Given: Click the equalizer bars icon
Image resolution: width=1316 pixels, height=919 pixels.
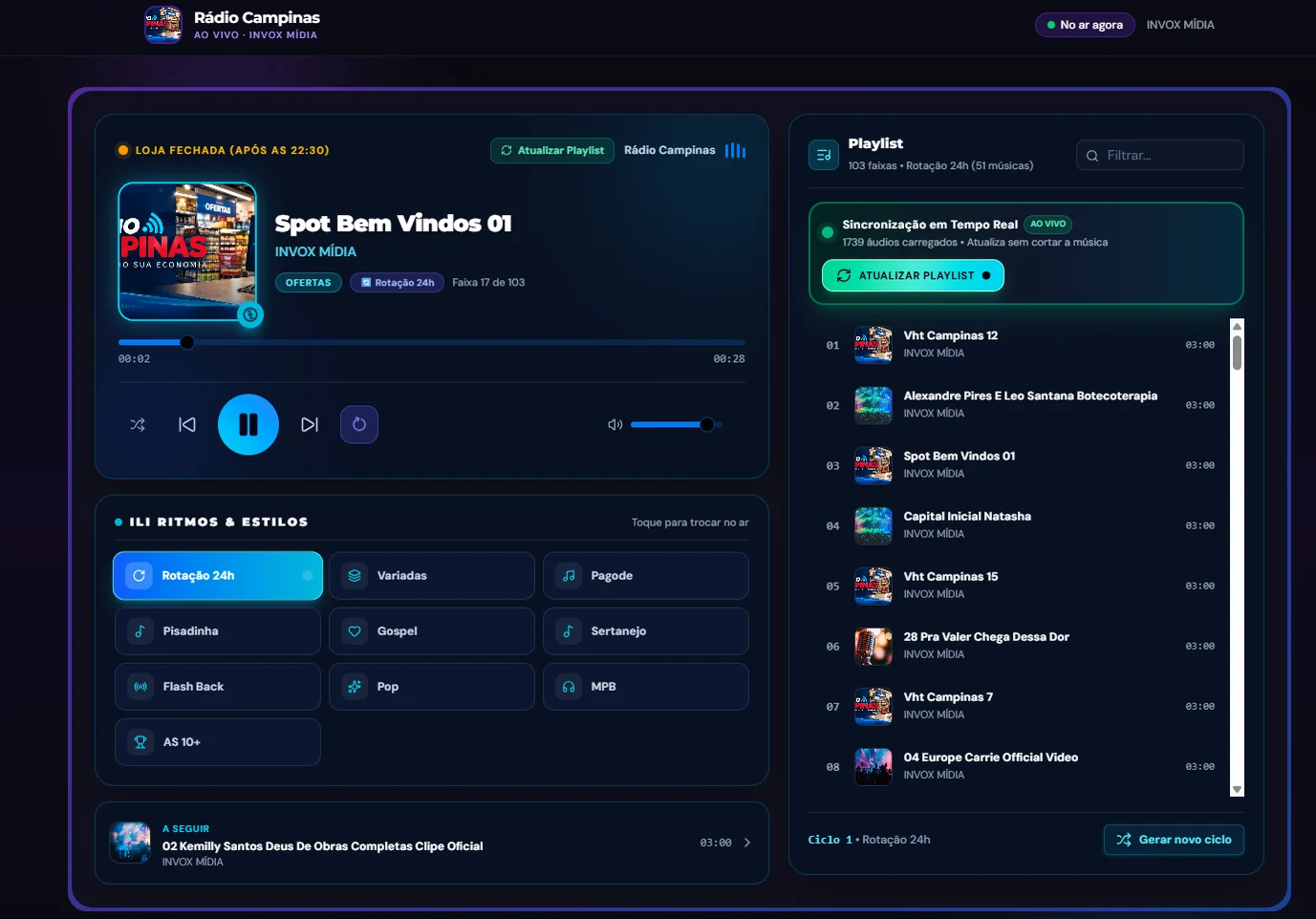Looking at the screenshot, I should pyautogui.click(x=735, y=151).
